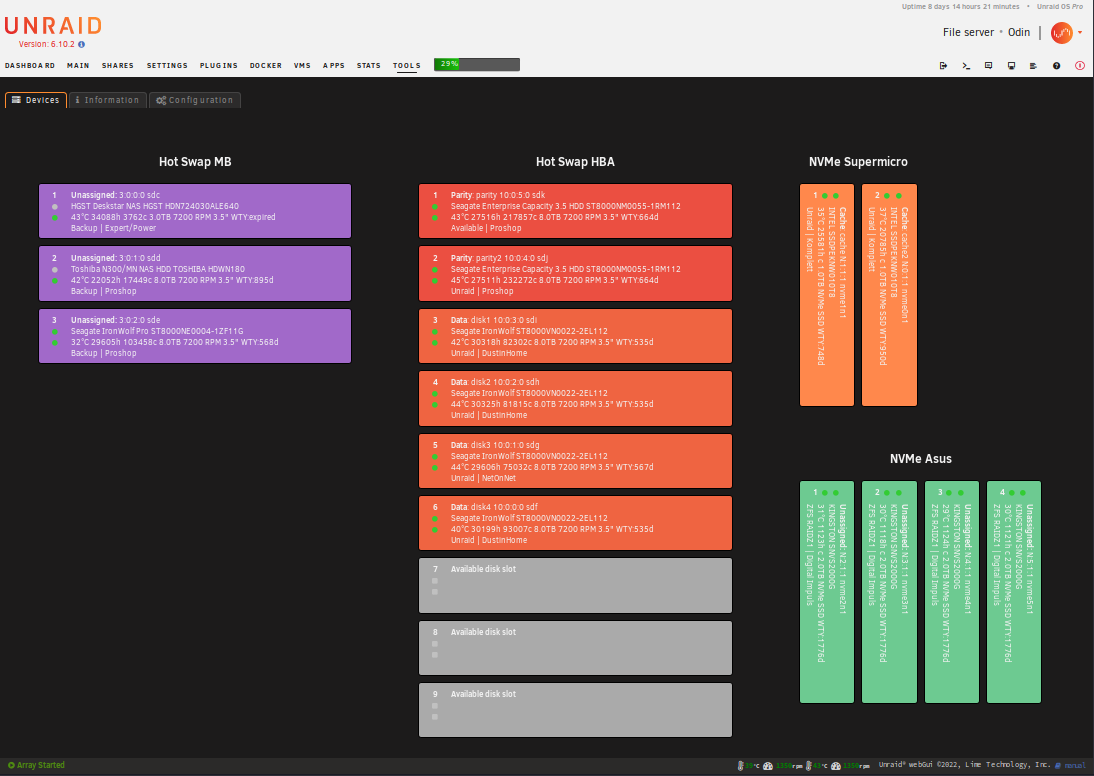Go to the Dashboard menu

click(30, 66)
